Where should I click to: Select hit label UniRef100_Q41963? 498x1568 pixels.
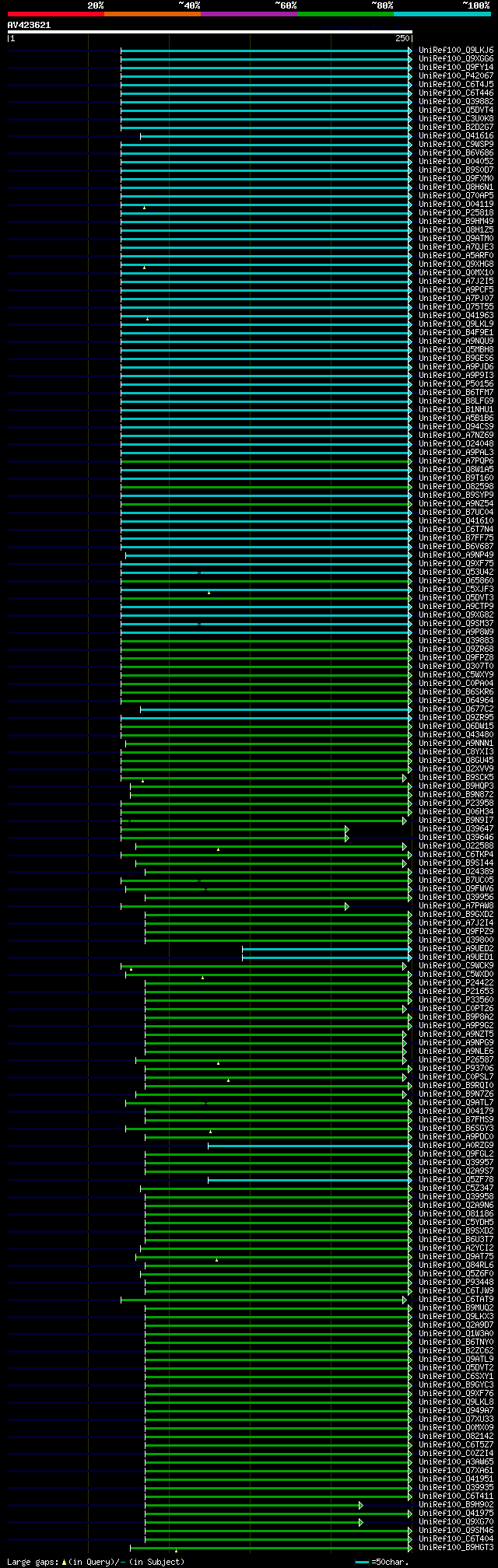point(456,315)
